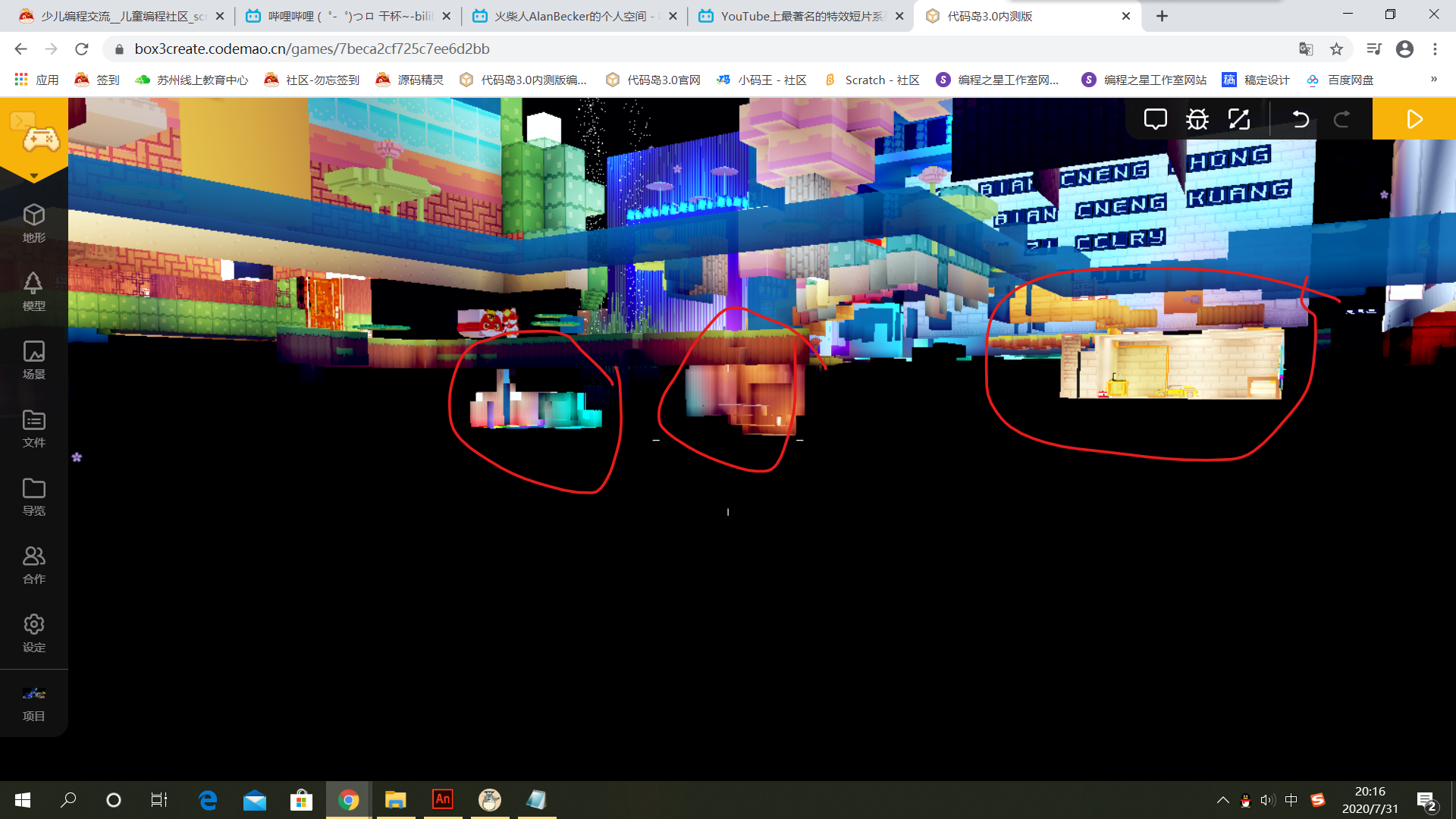This screenshot has width=1456, height=819.
Task: Open Chrome profile account menu
Action: (1404, 49)
